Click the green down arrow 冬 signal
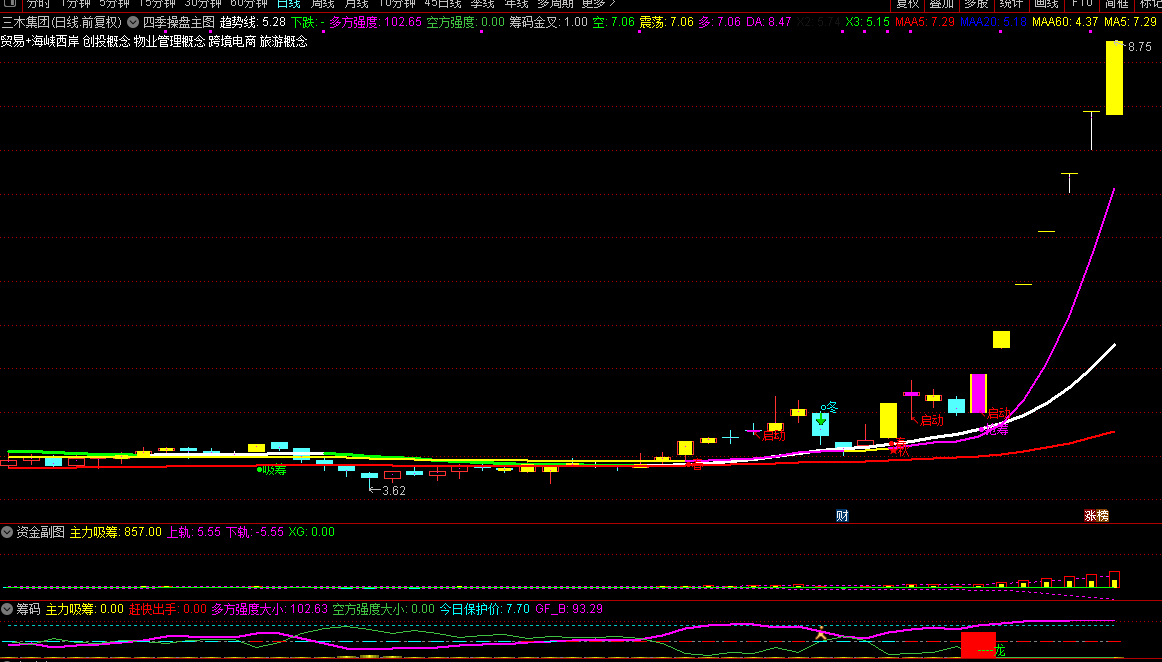The height and width of the screenshot is (662, 1162). point(821,421)
